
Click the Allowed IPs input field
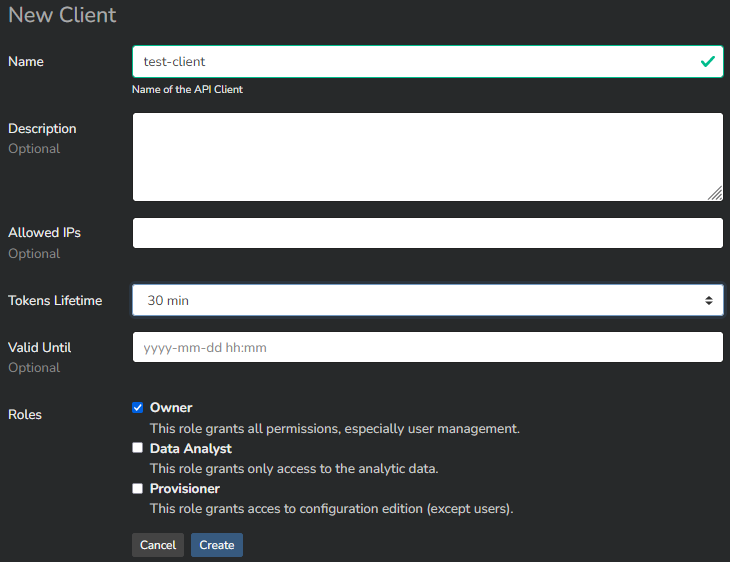(427, 233)
